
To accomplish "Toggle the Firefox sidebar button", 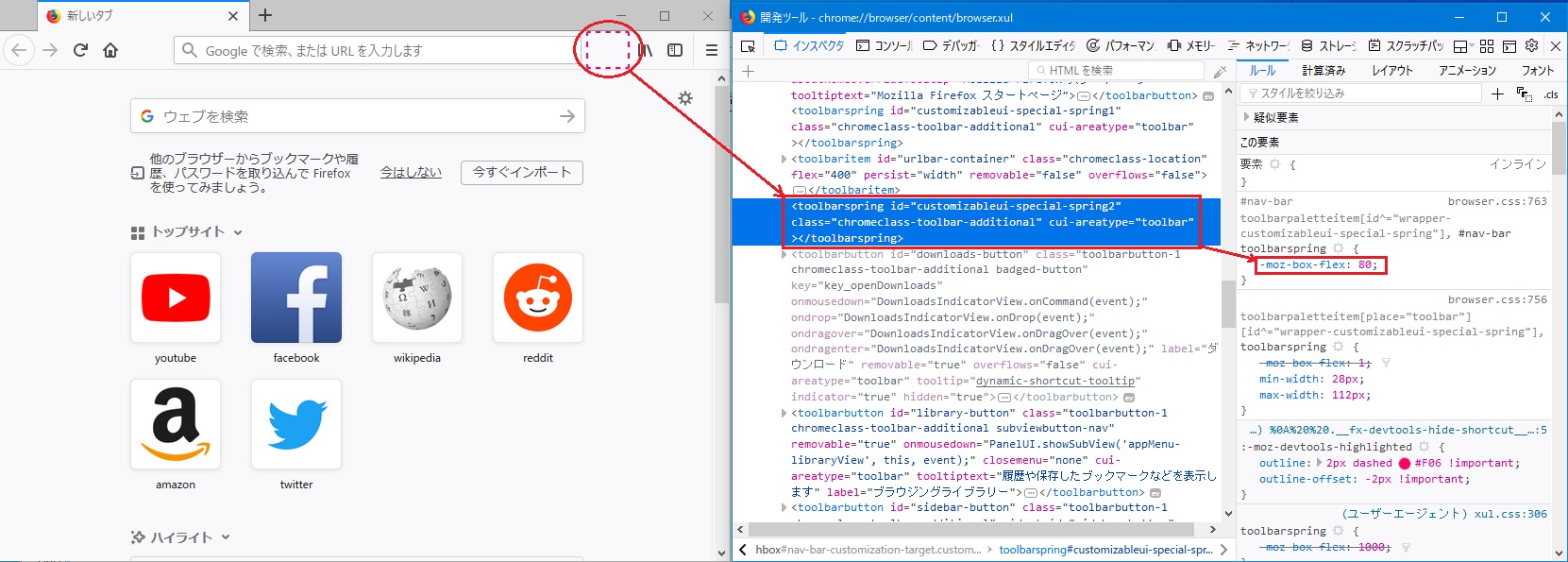I will click(675, 50).
